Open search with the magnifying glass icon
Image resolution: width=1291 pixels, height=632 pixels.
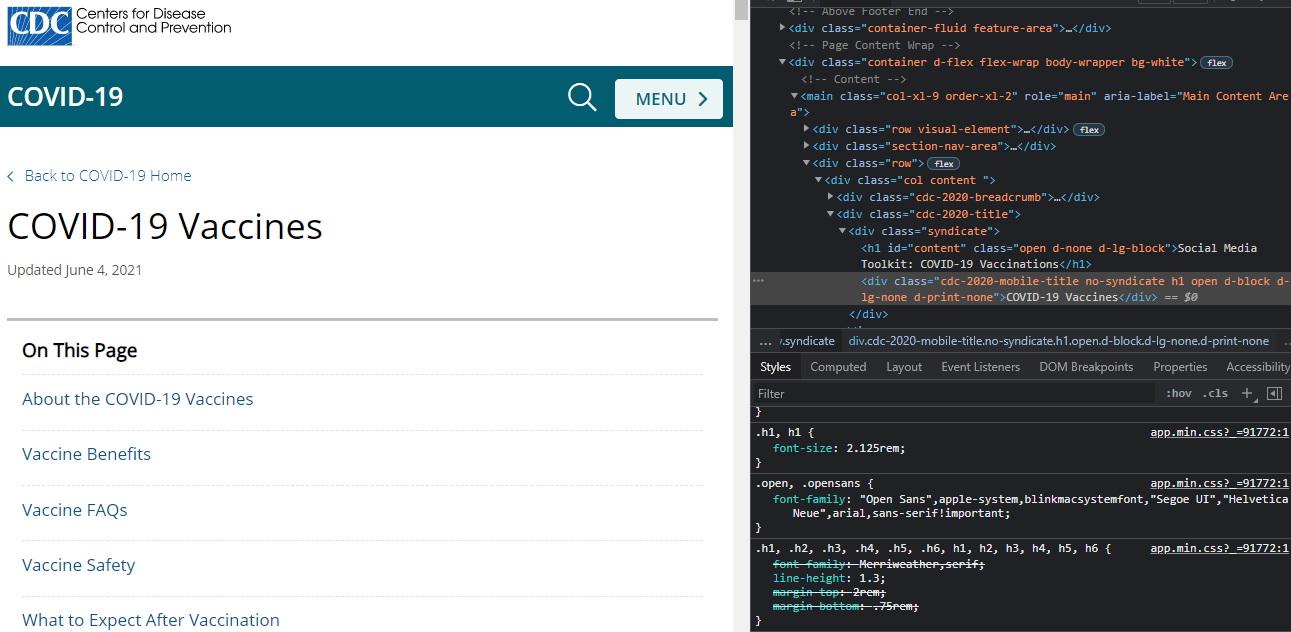pyautogui.click(x=582, y=98)
